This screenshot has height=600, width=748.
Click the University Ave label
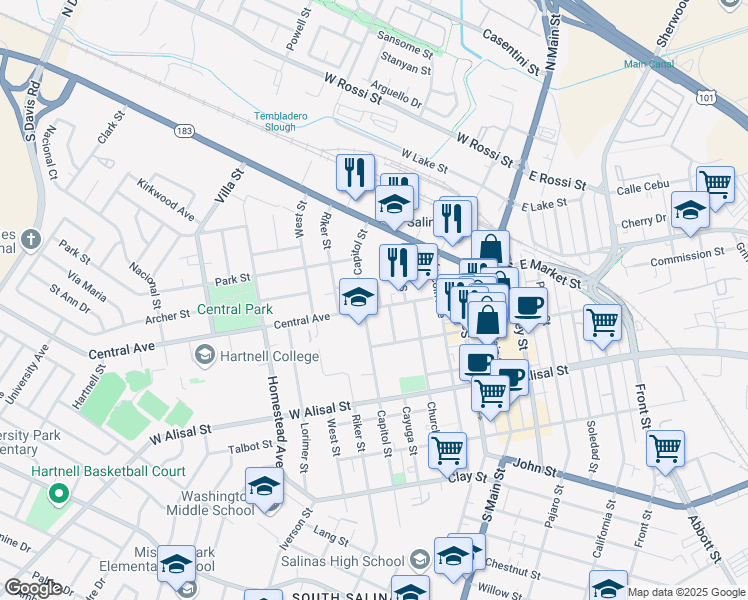pos(27,375)
